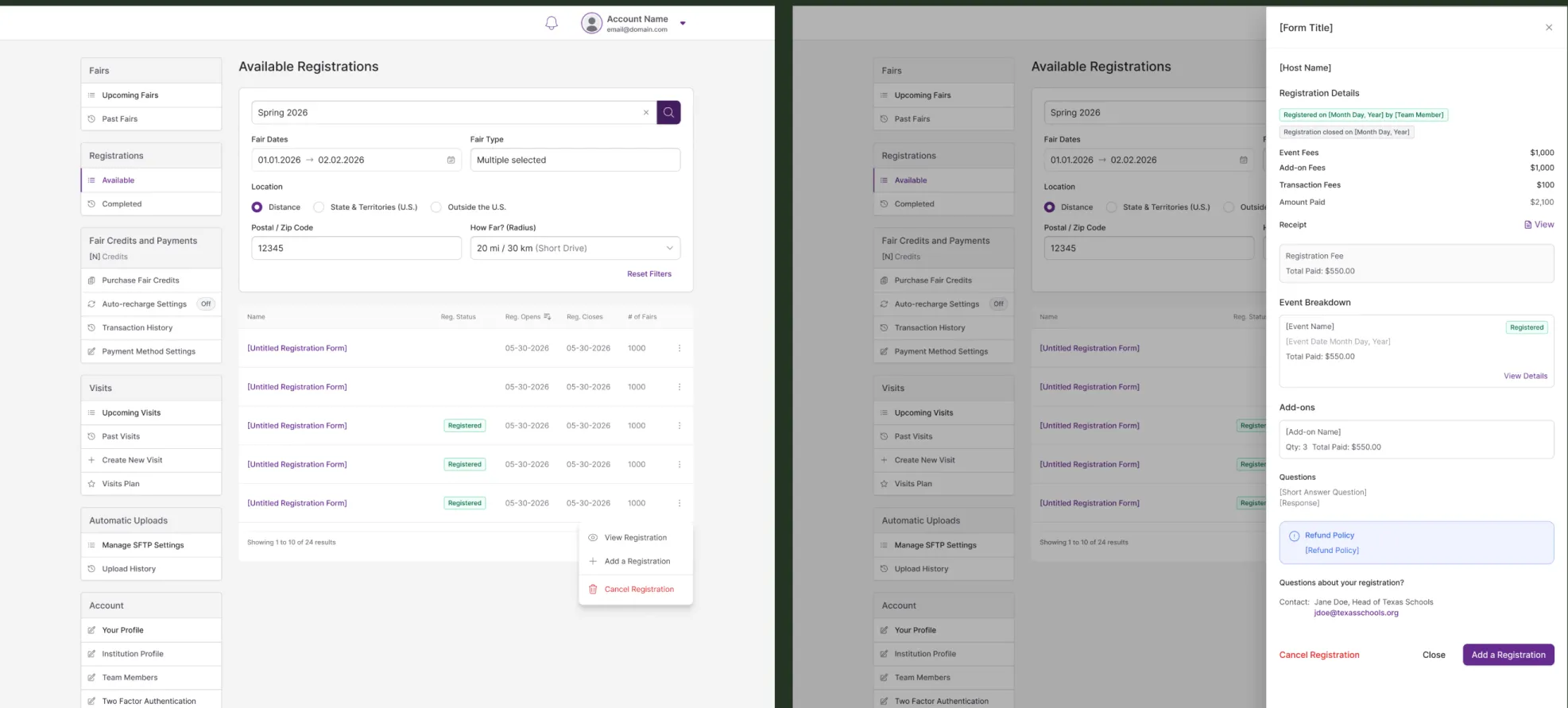Select the Outside the U.S. radio button
The height and width of the screenshot is (708, 1568).
pyautogui.click(x=436, y=207)
